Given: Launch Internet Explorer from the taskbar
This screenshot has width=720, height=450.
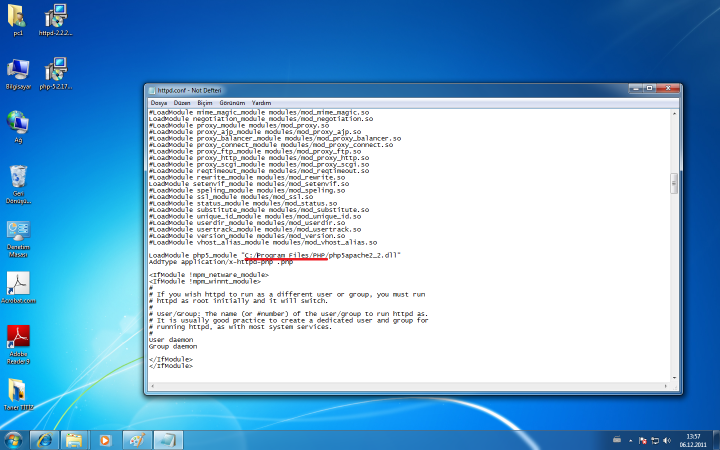Looking at the screenshot, I should click(x=45, y=439).
